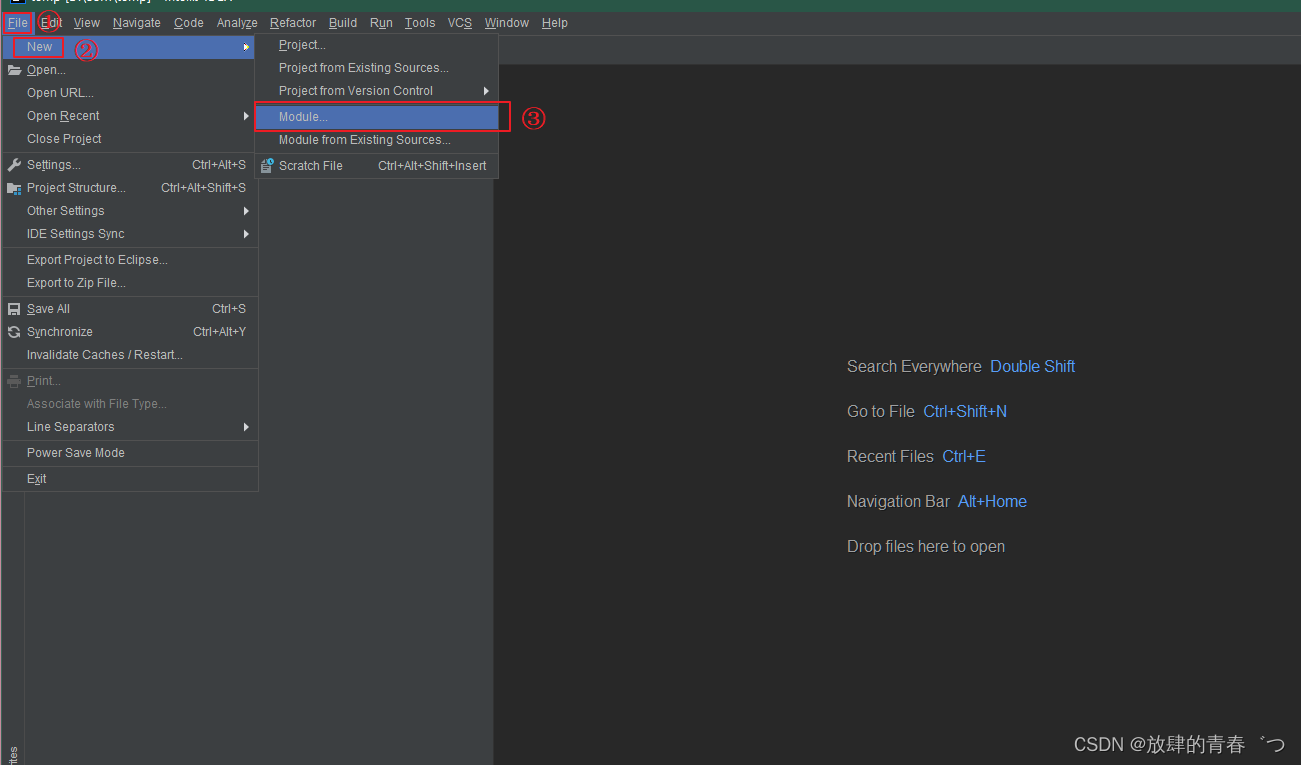Click the folder icon beside Open...
1301x765 pixels.
(14, 70)
